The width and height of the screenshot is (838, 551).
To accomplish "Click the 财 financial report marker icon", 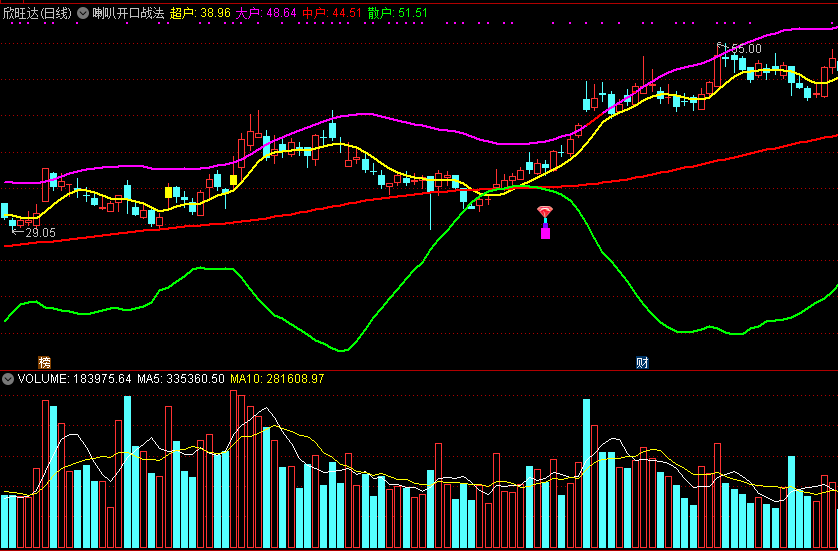I will 642,363.
